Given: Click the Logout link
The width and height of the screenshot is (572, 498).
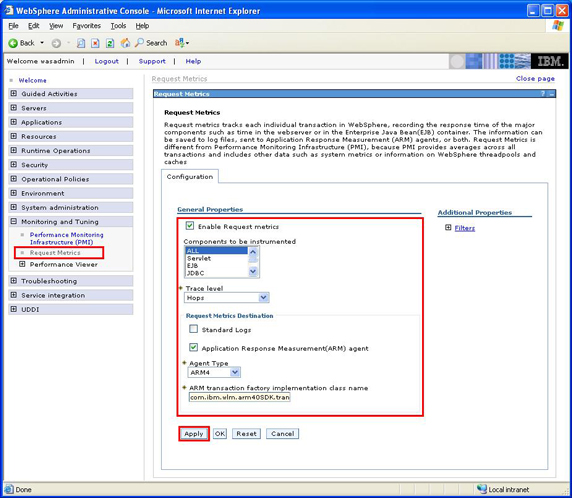Looking at the screenshot, I should pyautogui.click(x=107, y=61).
